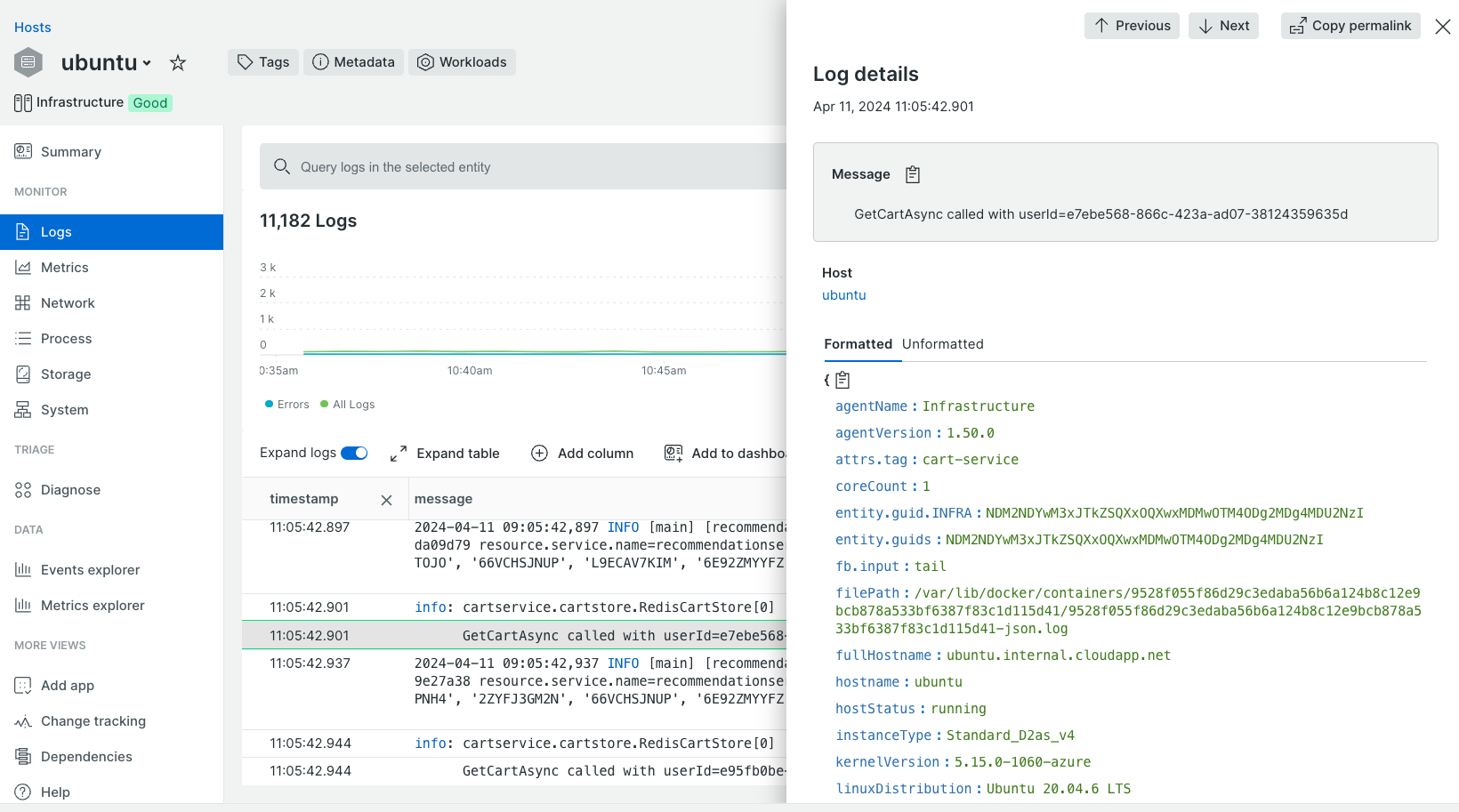Open the Events explorer
The height and width of the screenshot is (812, 1459).
pyautogui.click(x=89, y=569)
